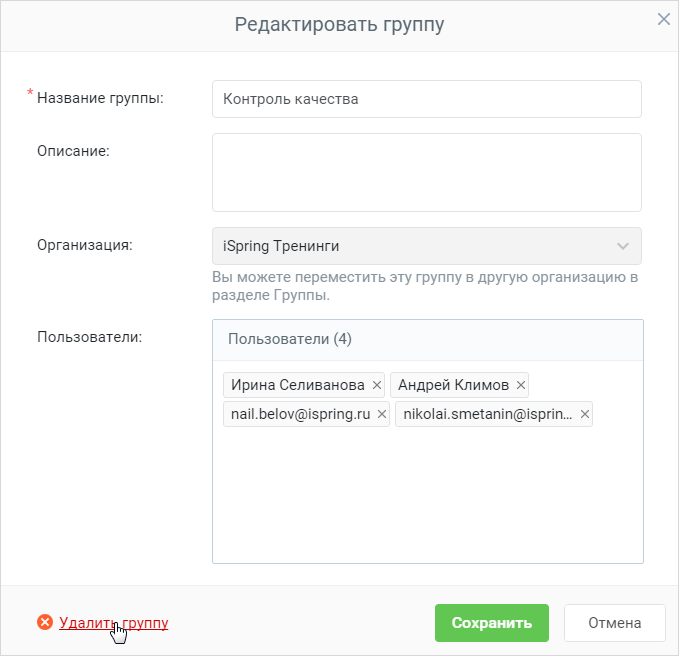Click the Название группы label
The height and width of the screenshot is (656, 679).
pyautogui.click(x=100, y=98)
